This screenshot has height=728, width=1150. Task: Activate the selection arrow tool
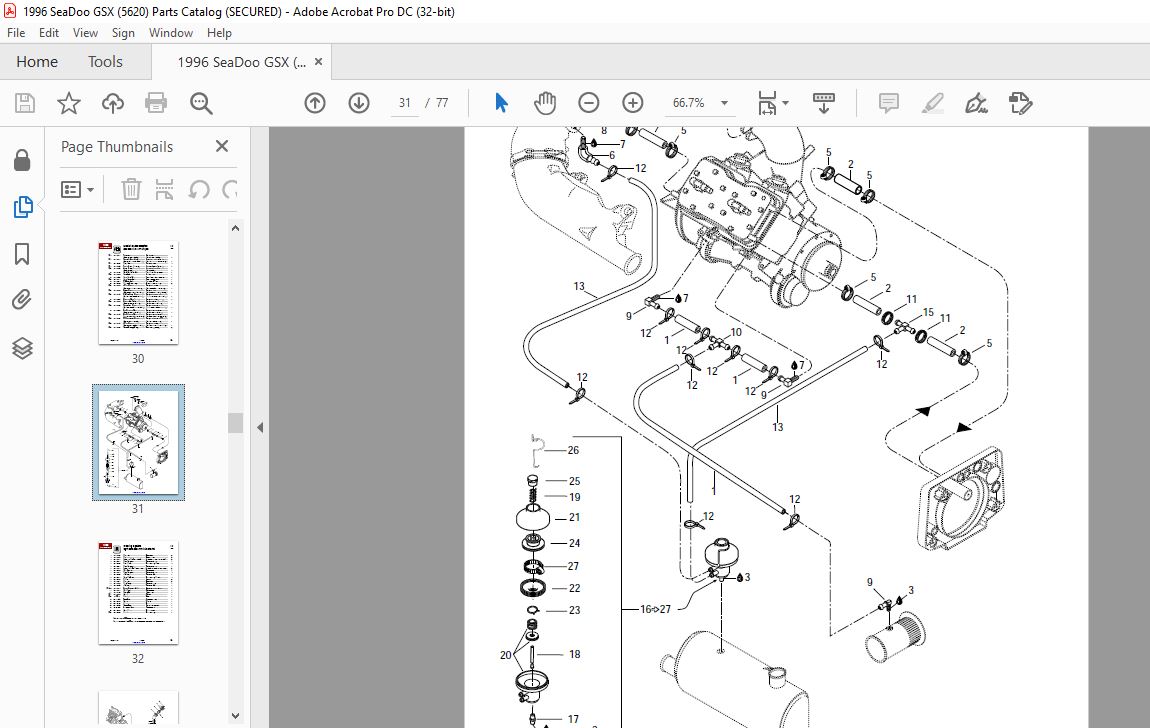[x=501, y=103]
